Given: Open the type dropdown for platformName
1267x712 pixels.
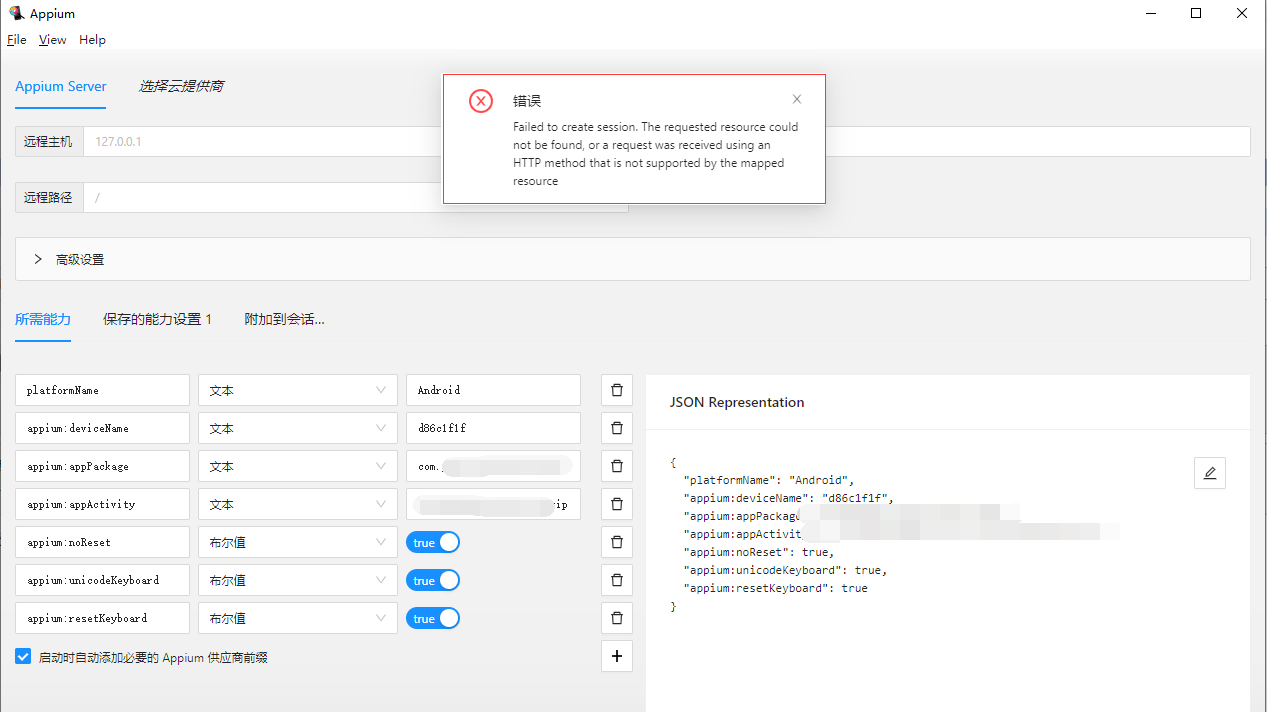Looking at the screenshot, I should coord(297,390).
